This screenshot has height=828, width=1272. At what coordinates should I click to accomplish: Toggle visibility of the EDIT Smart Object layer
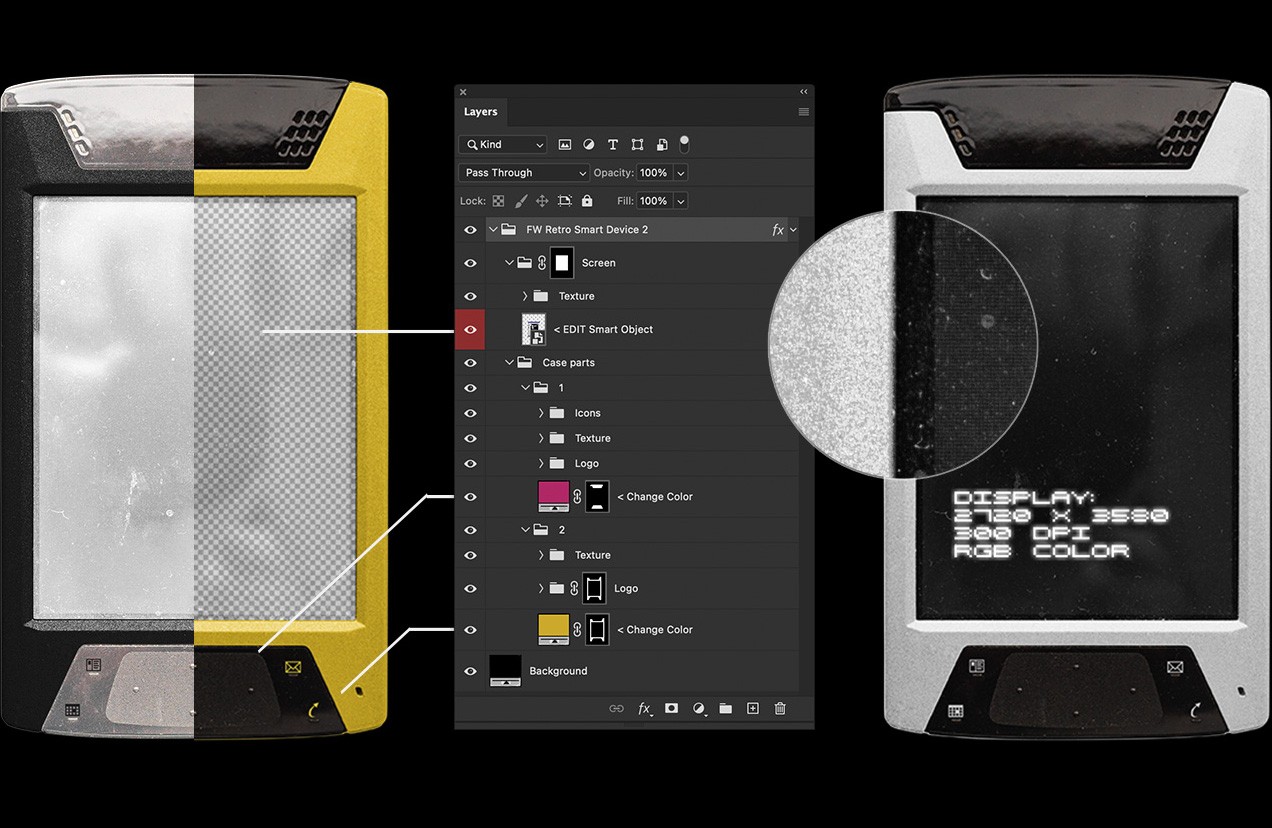point(470,329)
